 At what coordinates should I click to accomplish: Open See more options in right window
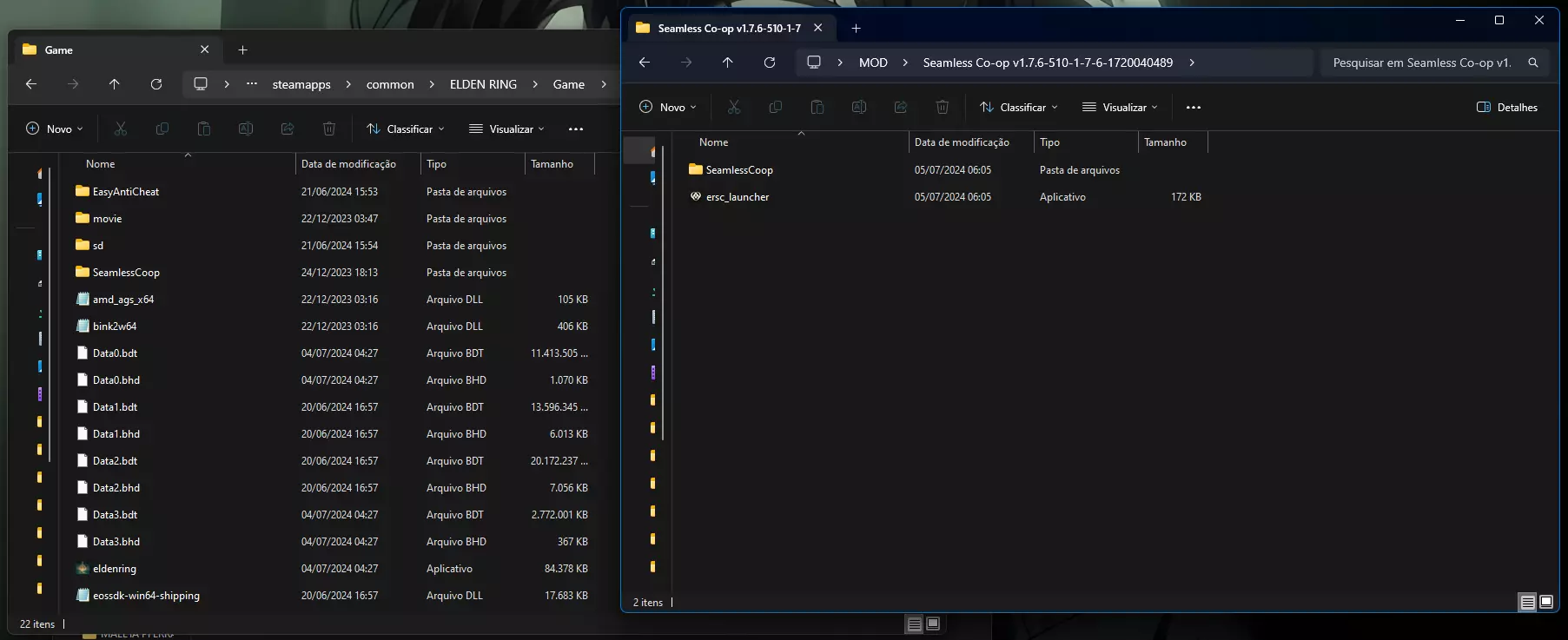pyautogui.click(x=1193, y=108)
